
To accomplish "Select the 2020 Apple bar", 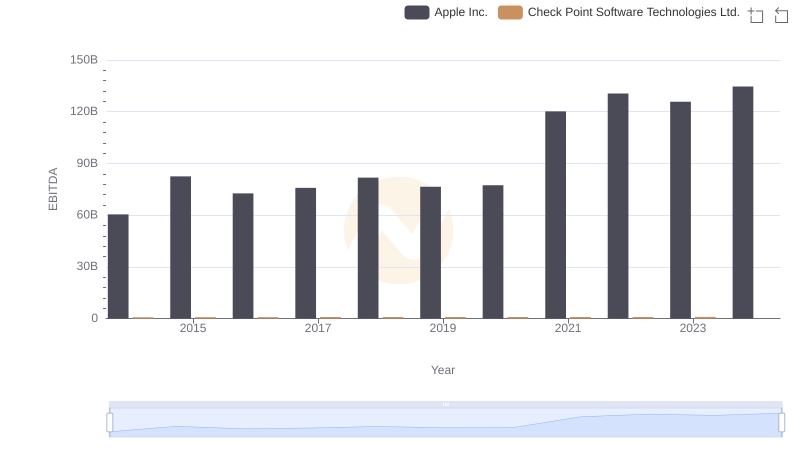I will [493, 252].
